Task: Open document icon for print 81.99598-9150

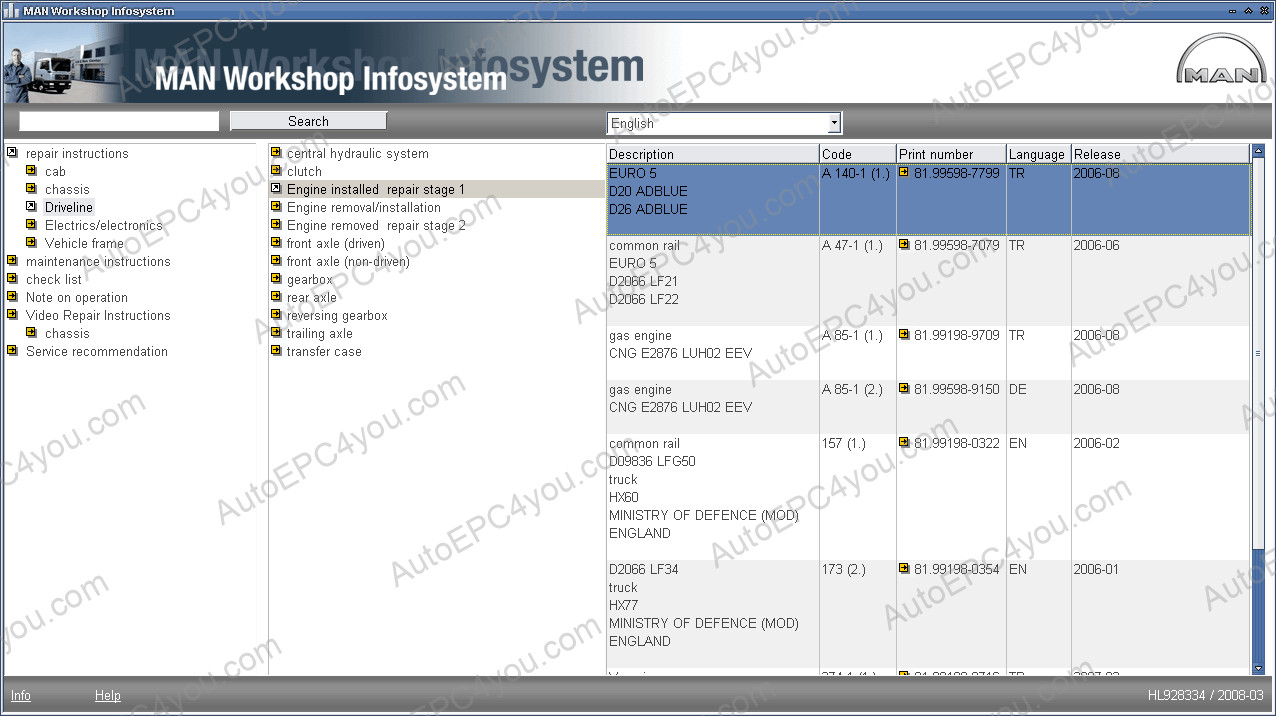Action: point(904,389)
